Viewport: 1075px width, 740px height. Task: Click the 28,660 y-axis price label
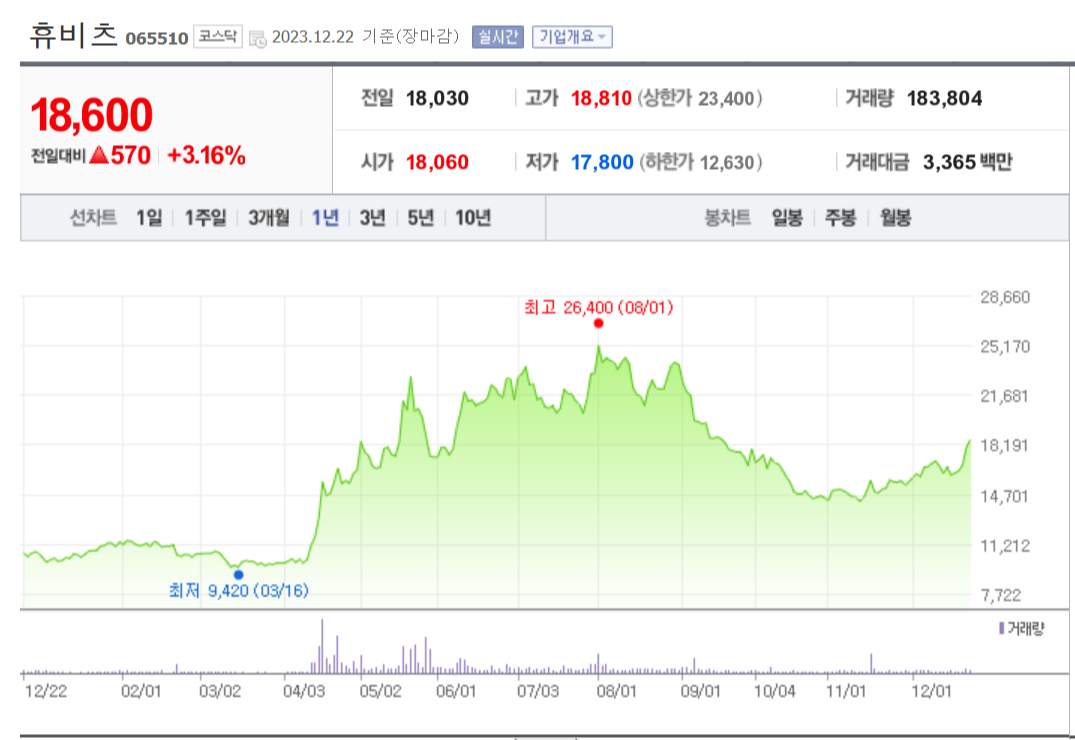coord(1005,297)
